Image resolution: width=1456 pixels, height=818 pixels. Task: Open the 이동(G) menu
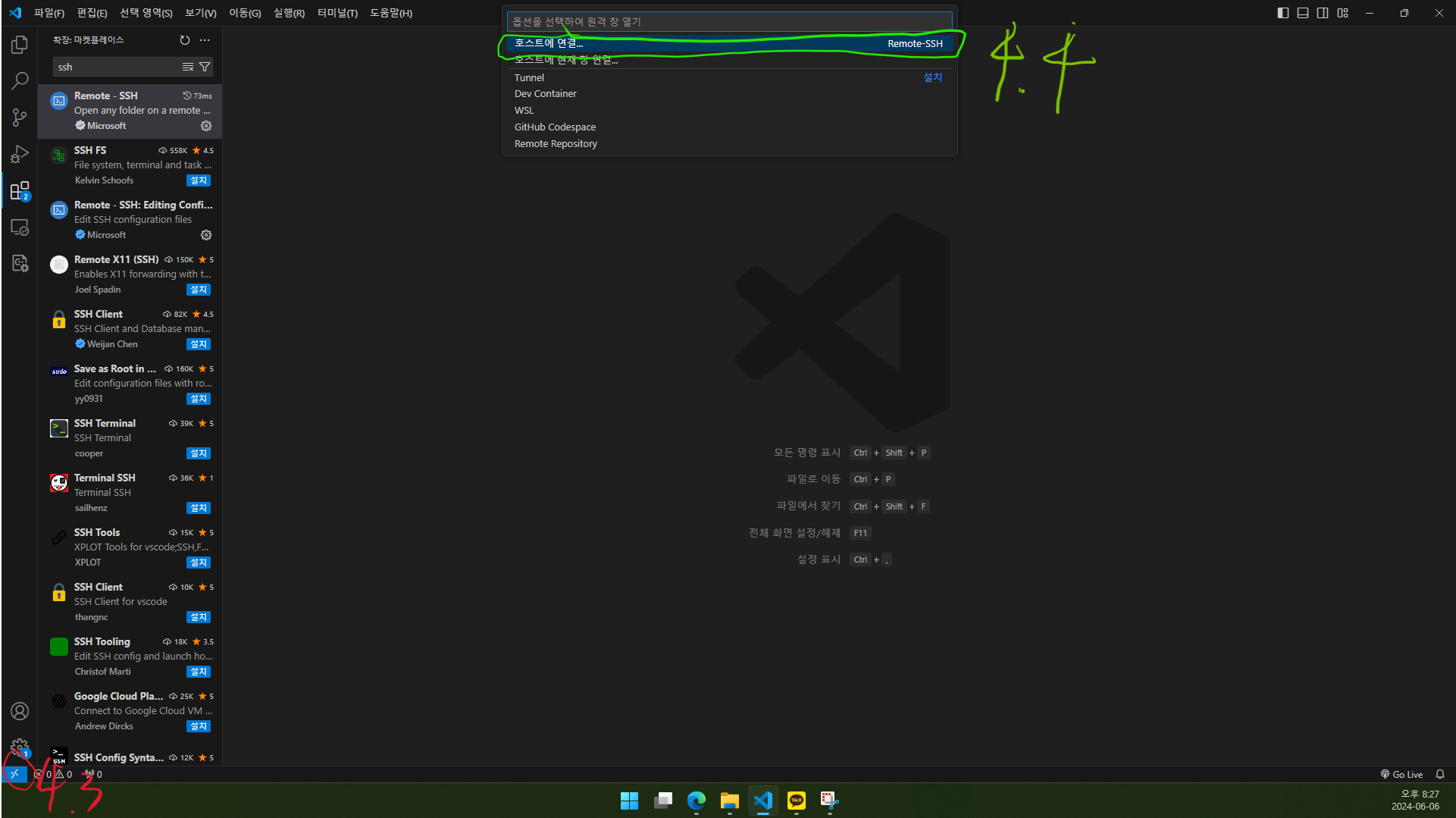click(x=245, y=13)
